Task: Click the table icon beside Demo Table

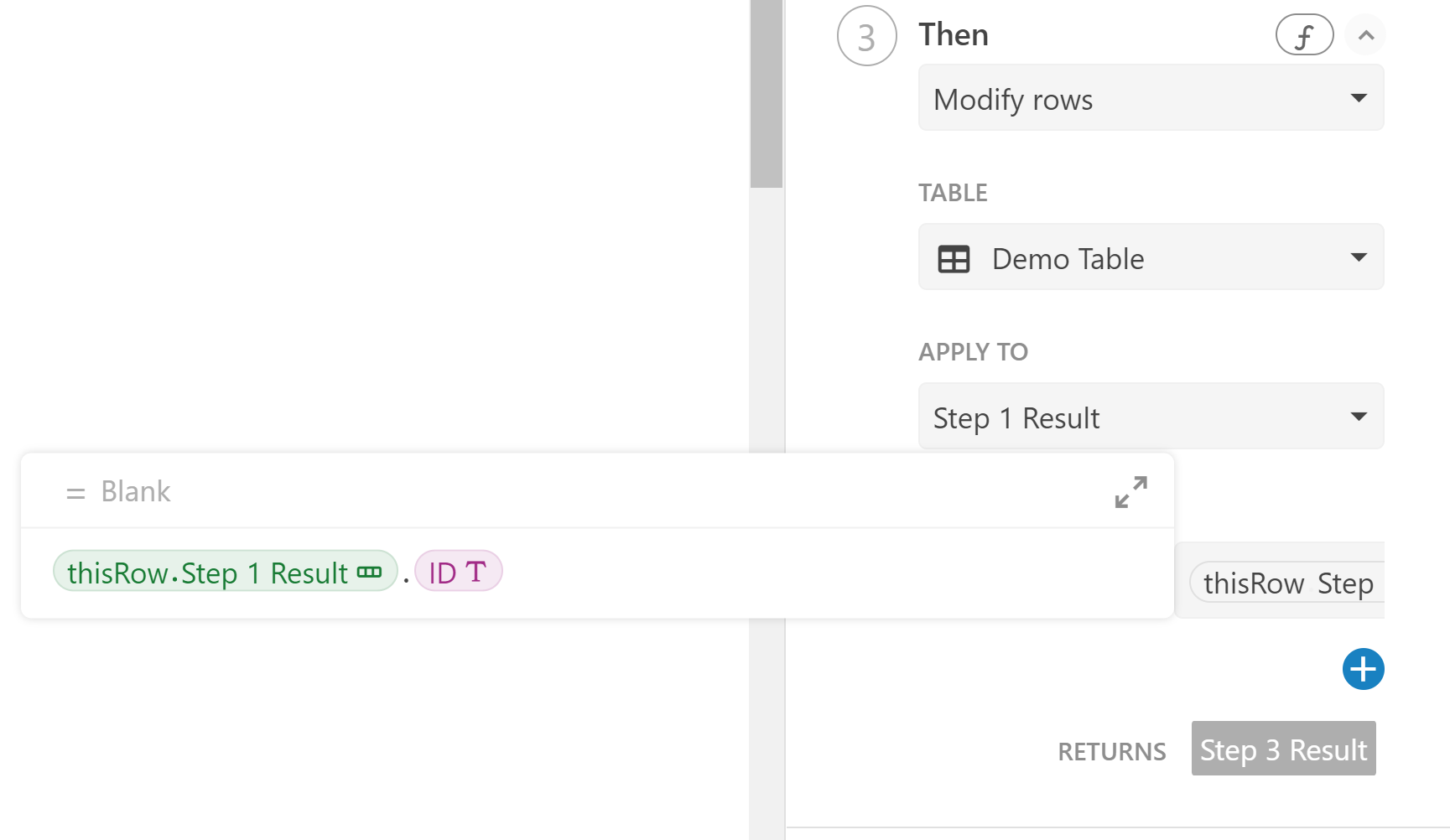Action: pos(954,258)
